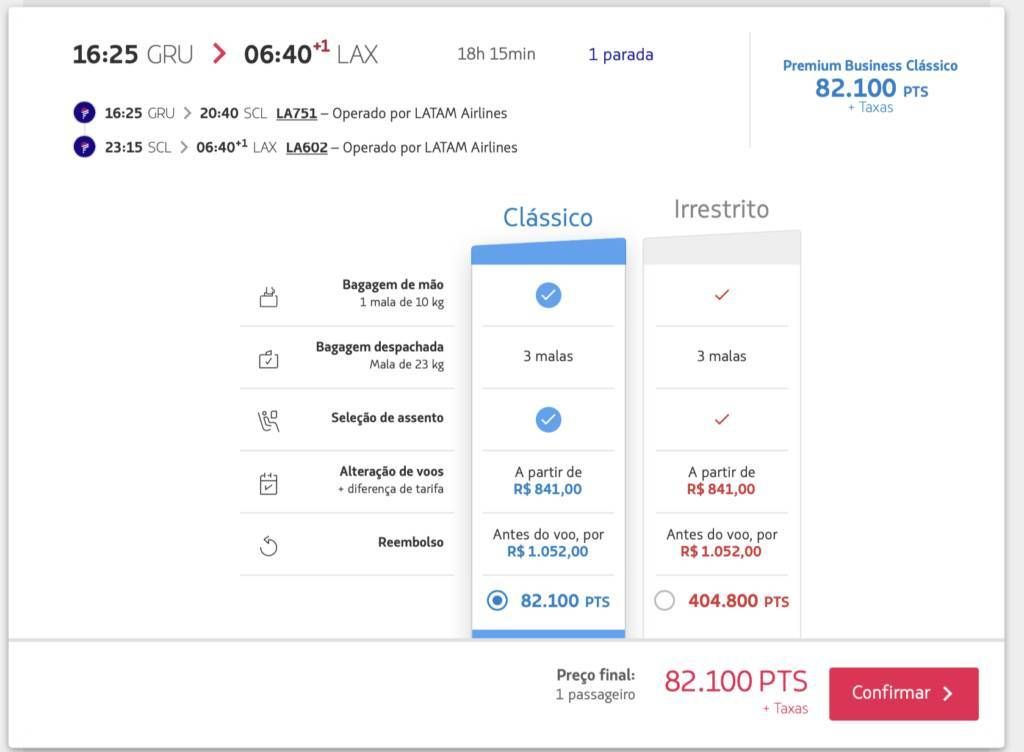Viewport: 1024px width, 752px height.
Task: Click the red arrow between GRU and LAX
Action: 219,54
